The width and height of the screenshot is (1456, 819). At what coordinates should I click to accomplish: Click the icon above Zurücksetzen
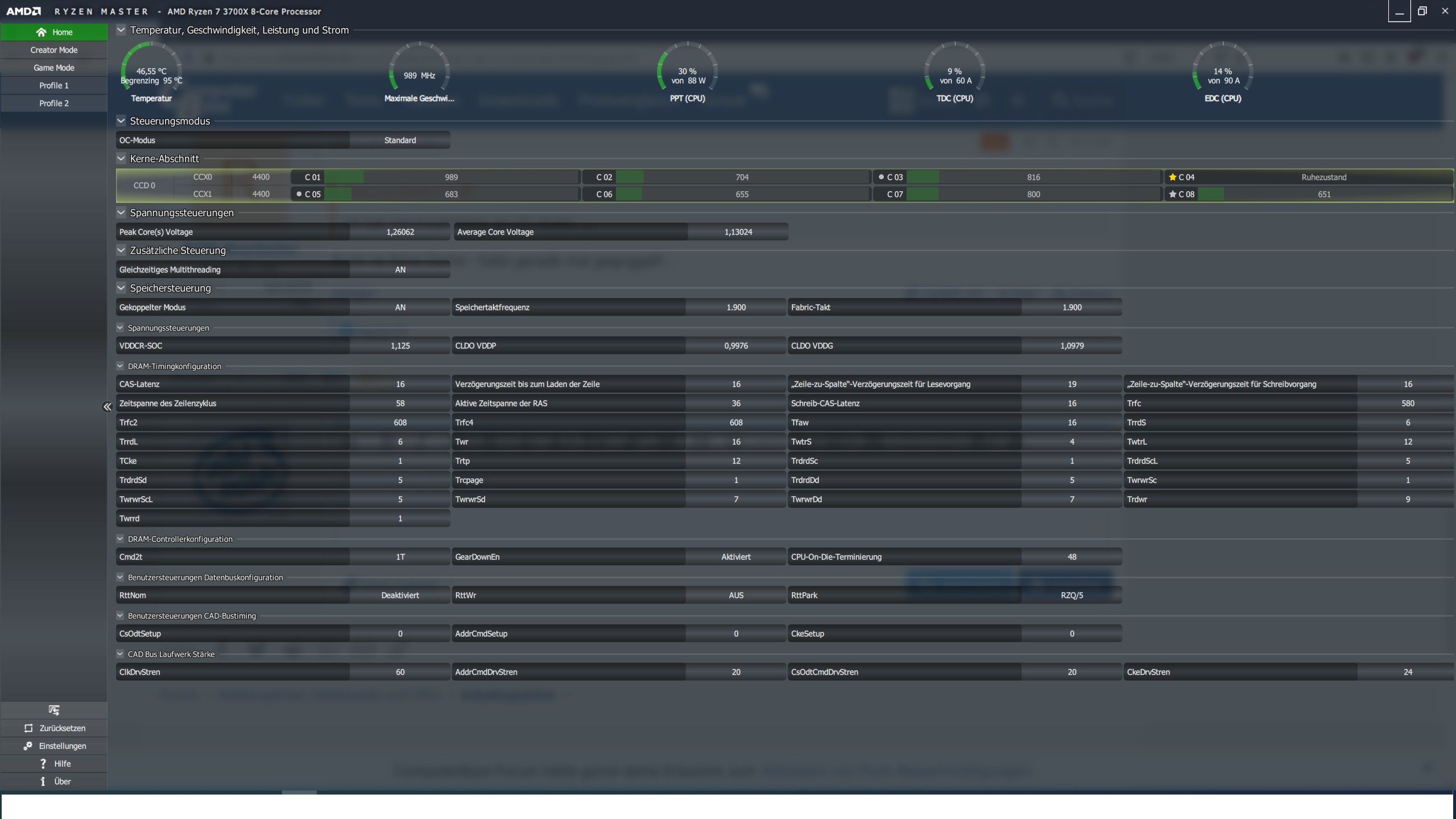pyautogui.click(x=54, y=710)
